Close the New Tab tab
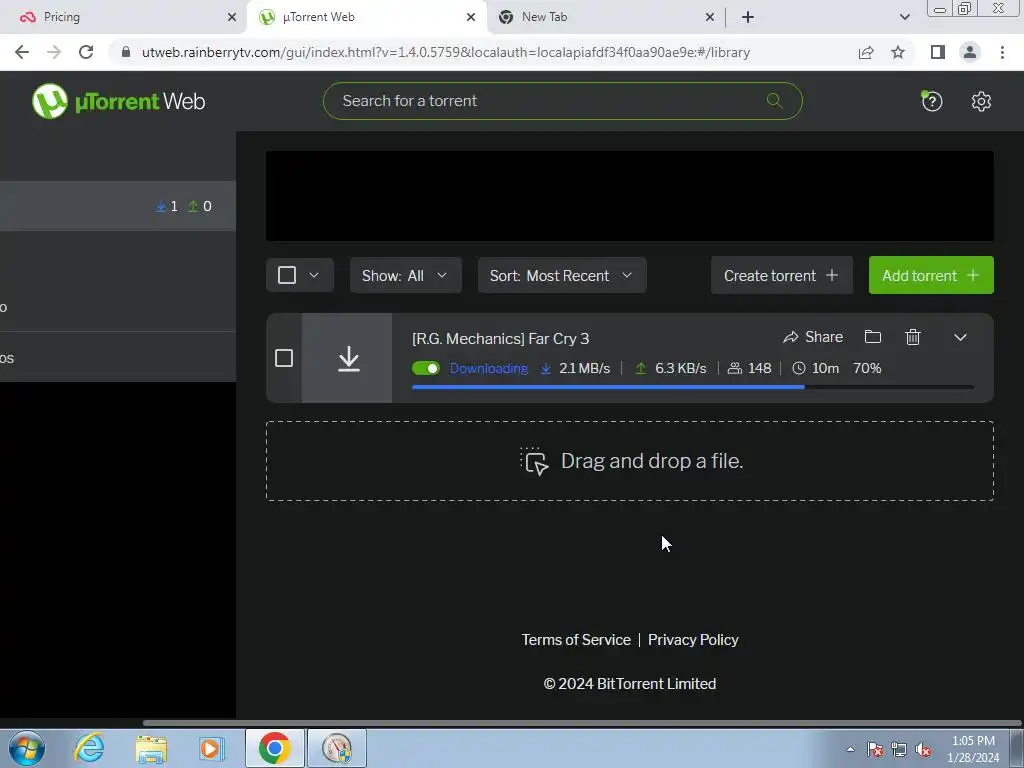Viewport: 1024px width, 768px height. [710, 17]
